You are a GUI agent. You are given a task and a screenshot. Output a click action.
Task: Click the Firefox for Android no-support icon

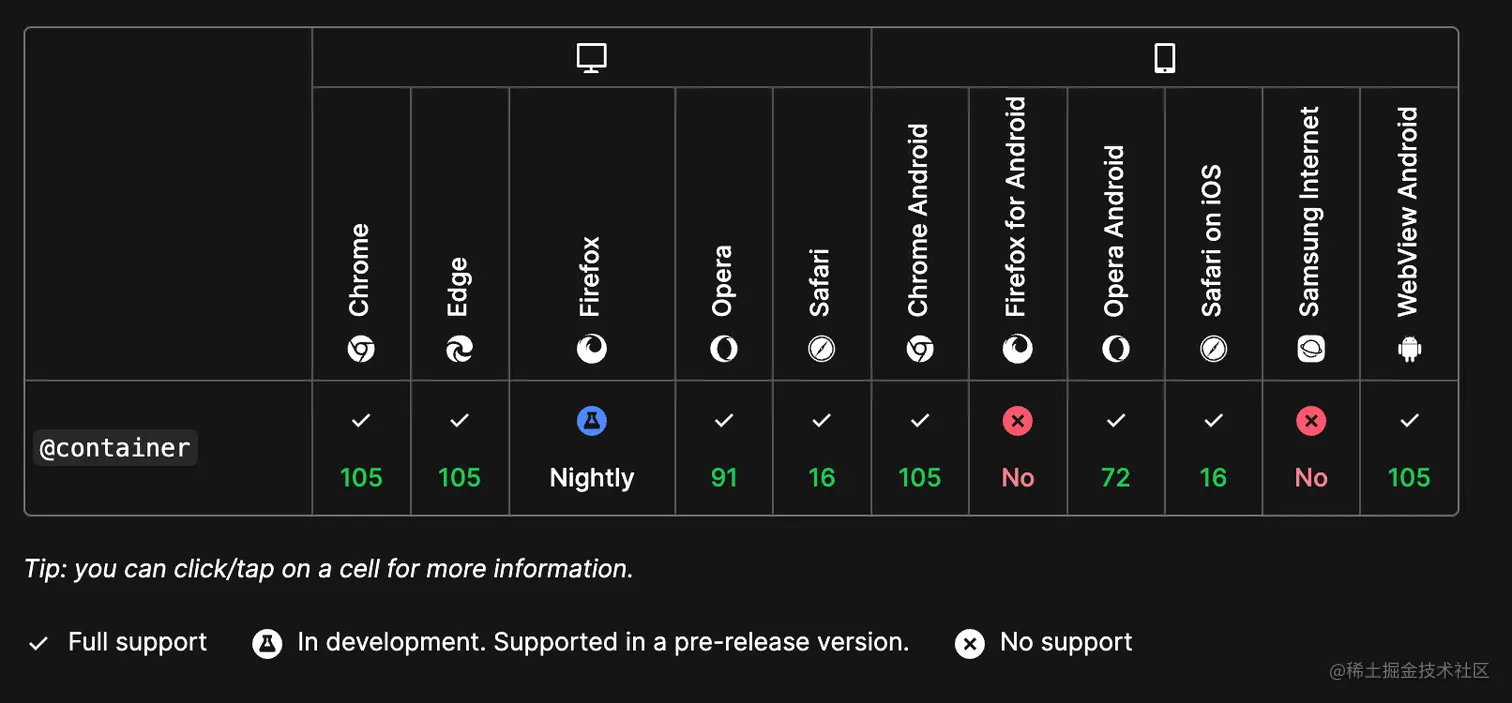[x=1017, y=421]
